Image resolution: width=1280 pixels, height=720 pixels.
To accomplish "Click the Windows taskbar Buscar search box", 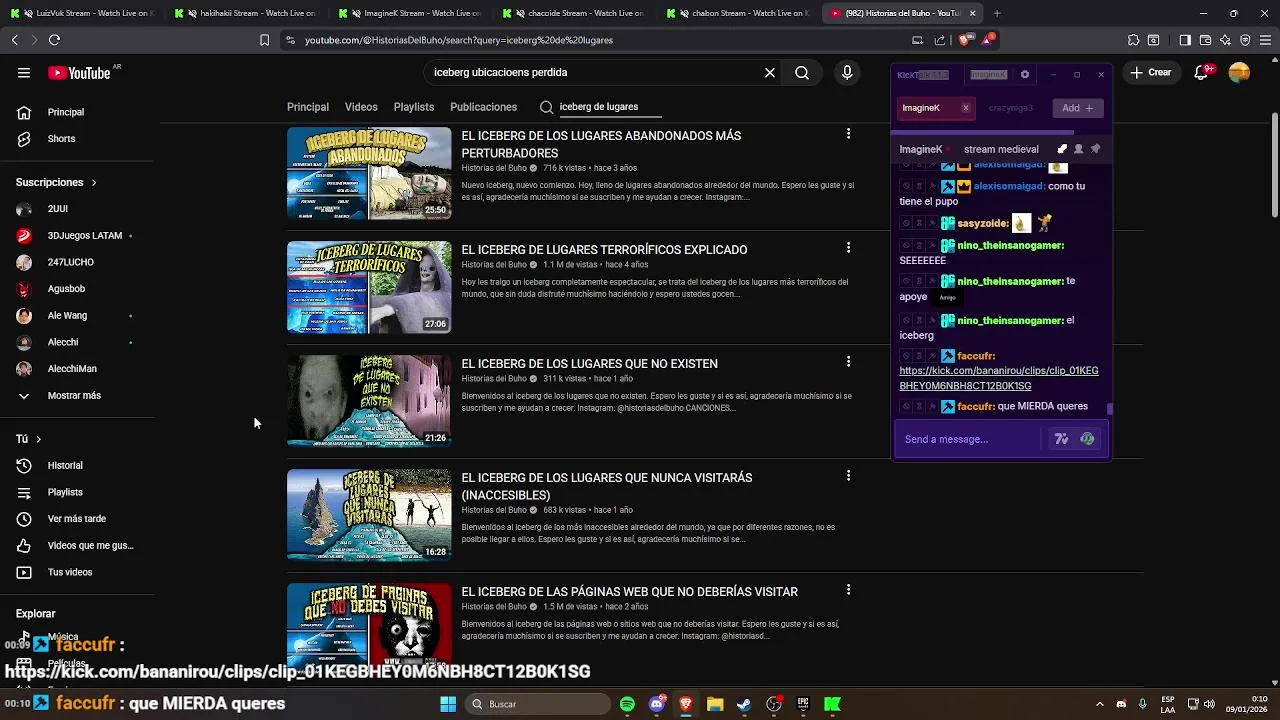I will pos(538,704).
